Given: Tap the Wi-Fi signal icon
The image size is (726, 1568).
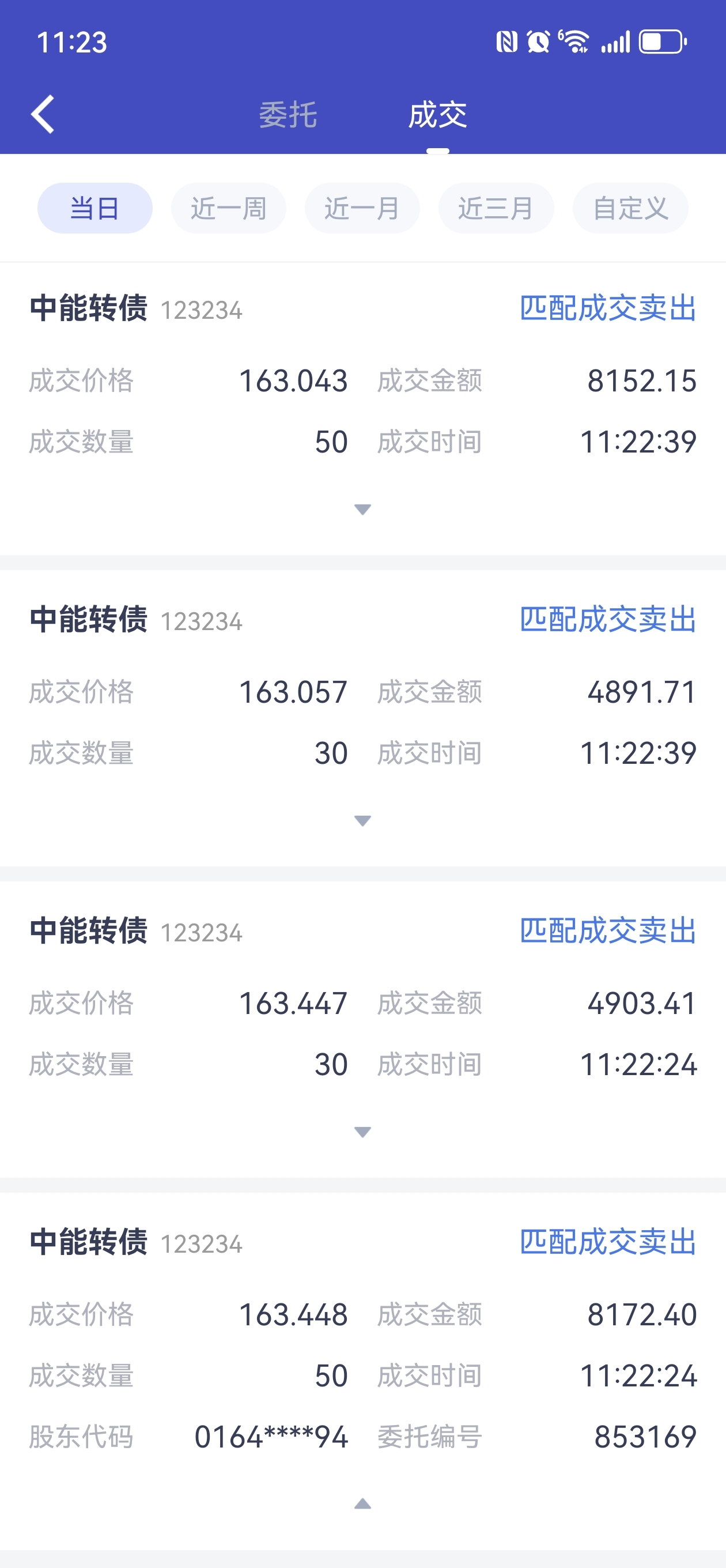Looking at the screenshot, I should tap(574, 42).
